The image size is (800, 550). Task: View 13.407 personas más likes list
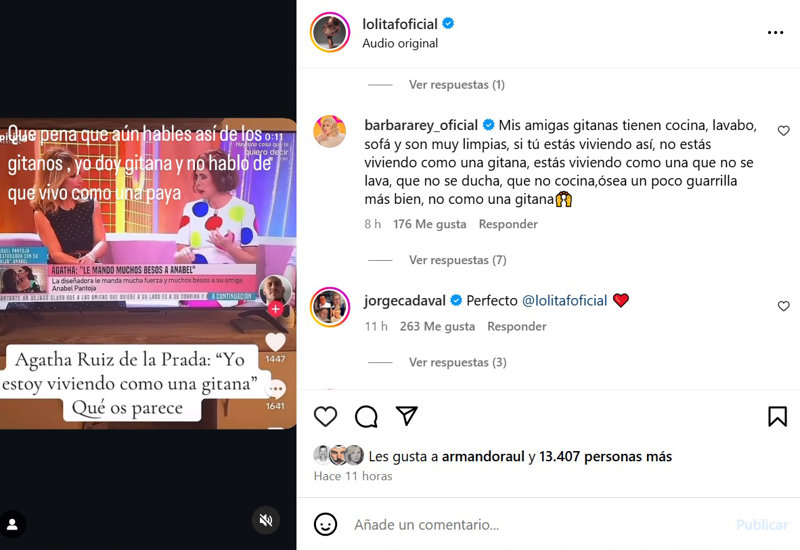pos(605,456)
